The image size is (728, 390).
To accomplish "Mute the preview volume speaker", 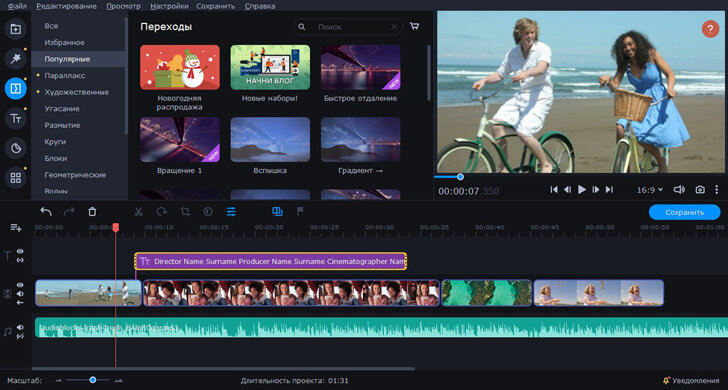I will (679, 189).
